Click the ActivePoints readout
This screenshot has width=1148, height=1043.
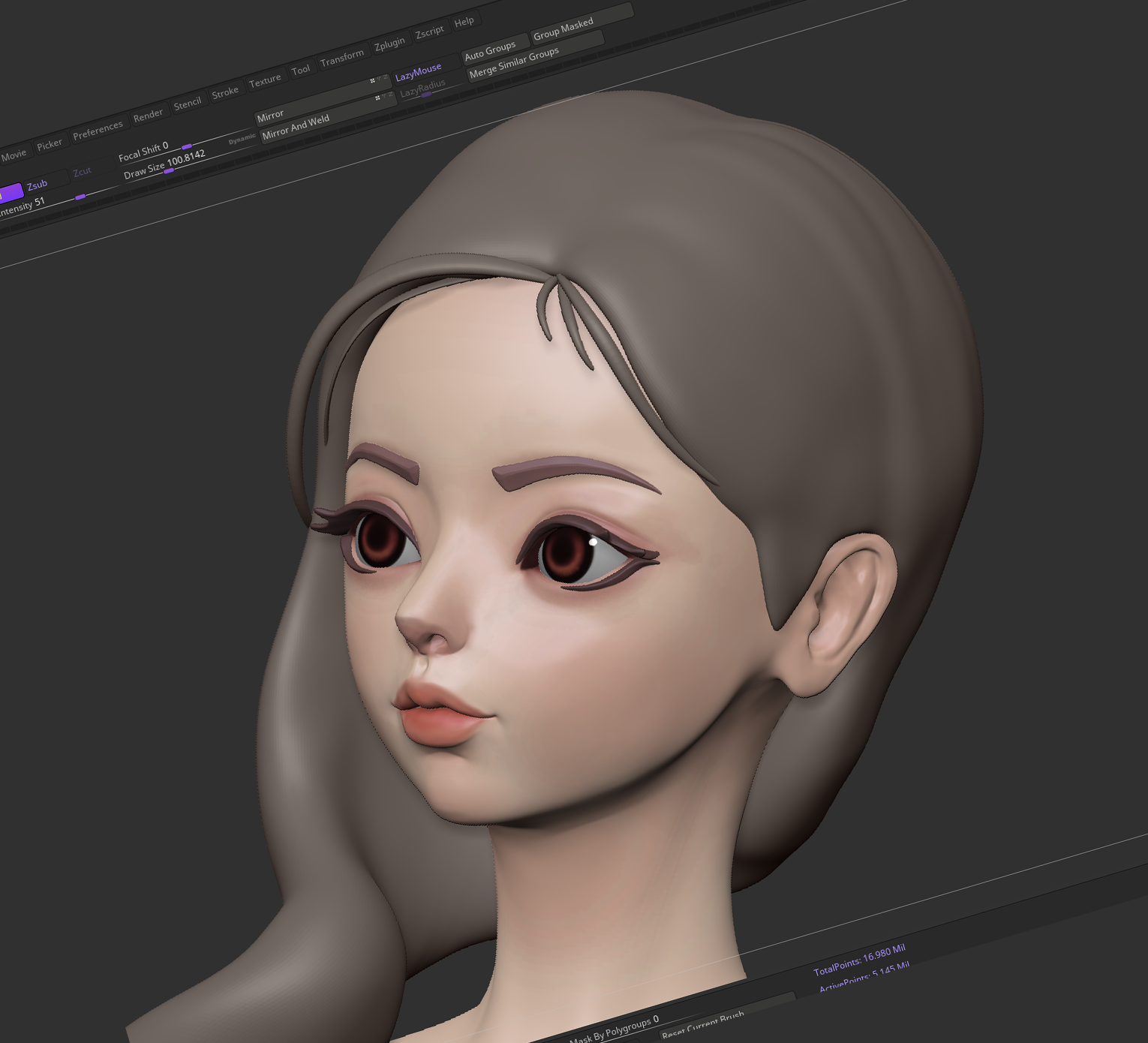864,975
